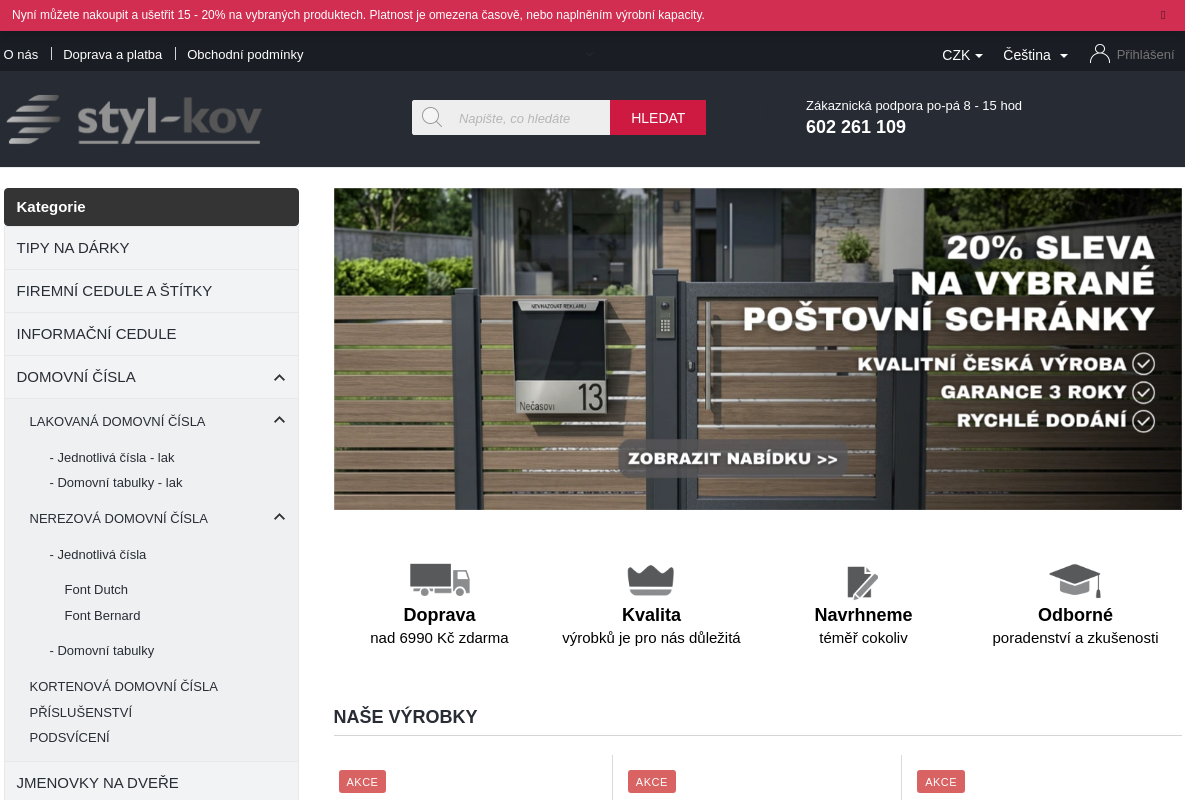Open Domovní tabulky - lak link

116,483
